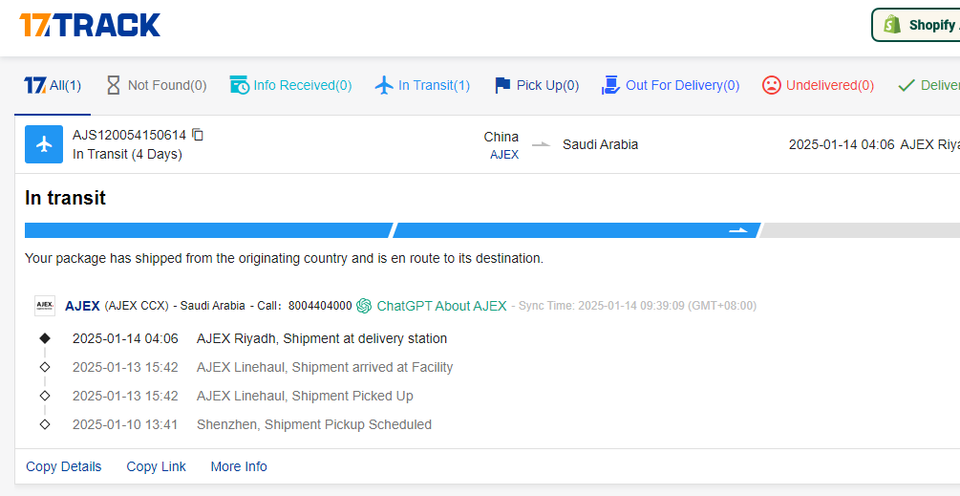Open the More Info link
960x496 pixels.
point(239,466)
